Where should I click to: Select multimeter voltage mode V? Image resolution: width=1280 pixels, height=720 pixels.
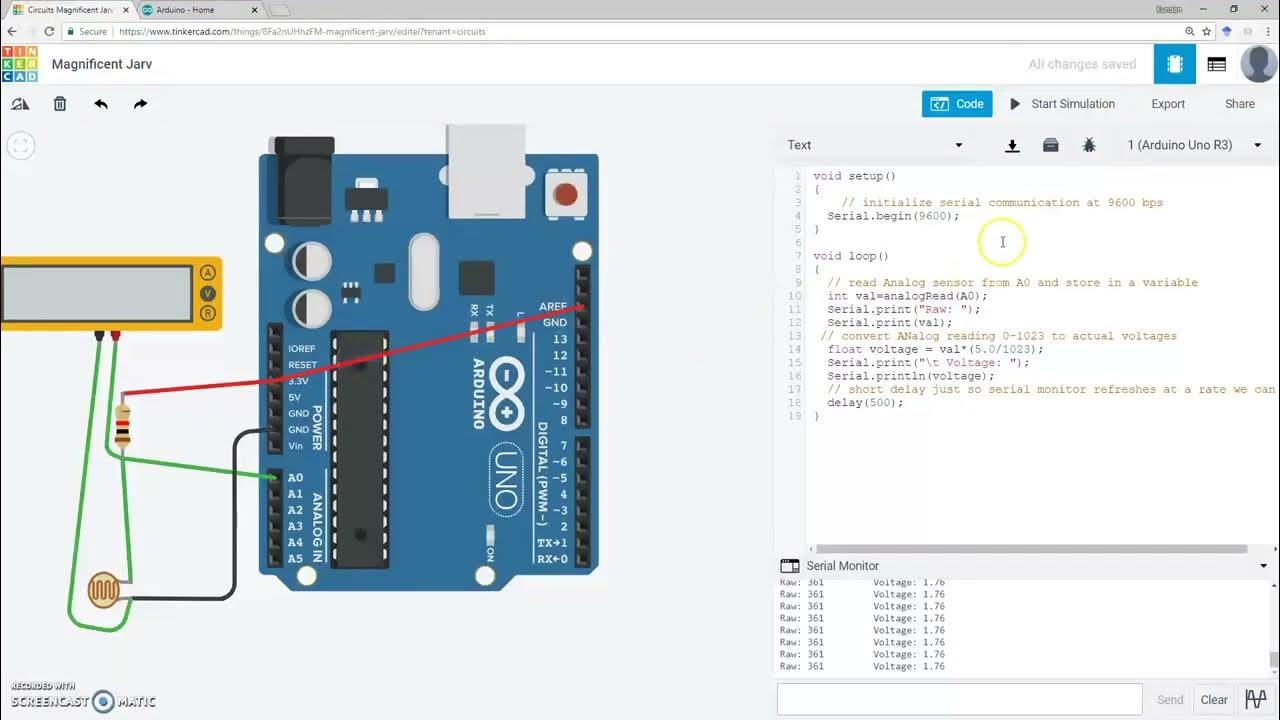tap(208, 293)
